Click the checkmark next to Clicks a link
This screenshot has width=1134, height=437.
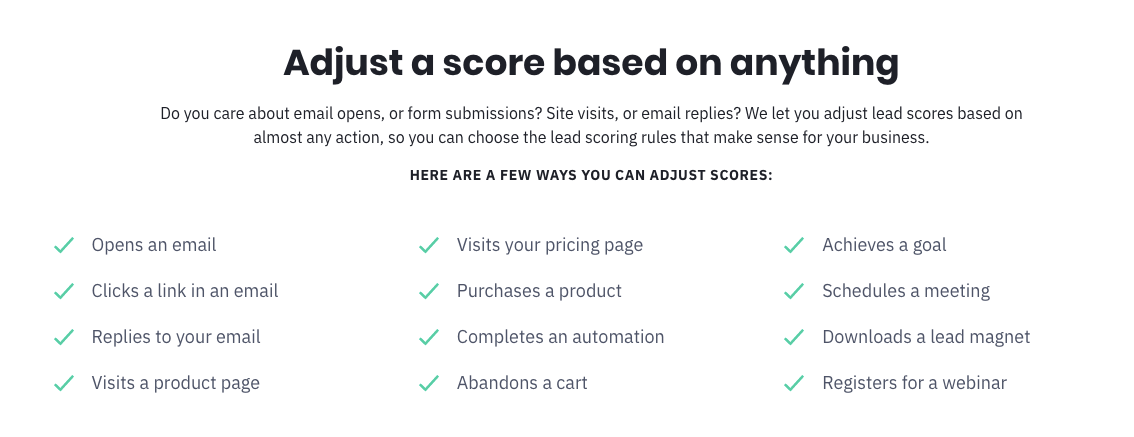tap(64, 291)
